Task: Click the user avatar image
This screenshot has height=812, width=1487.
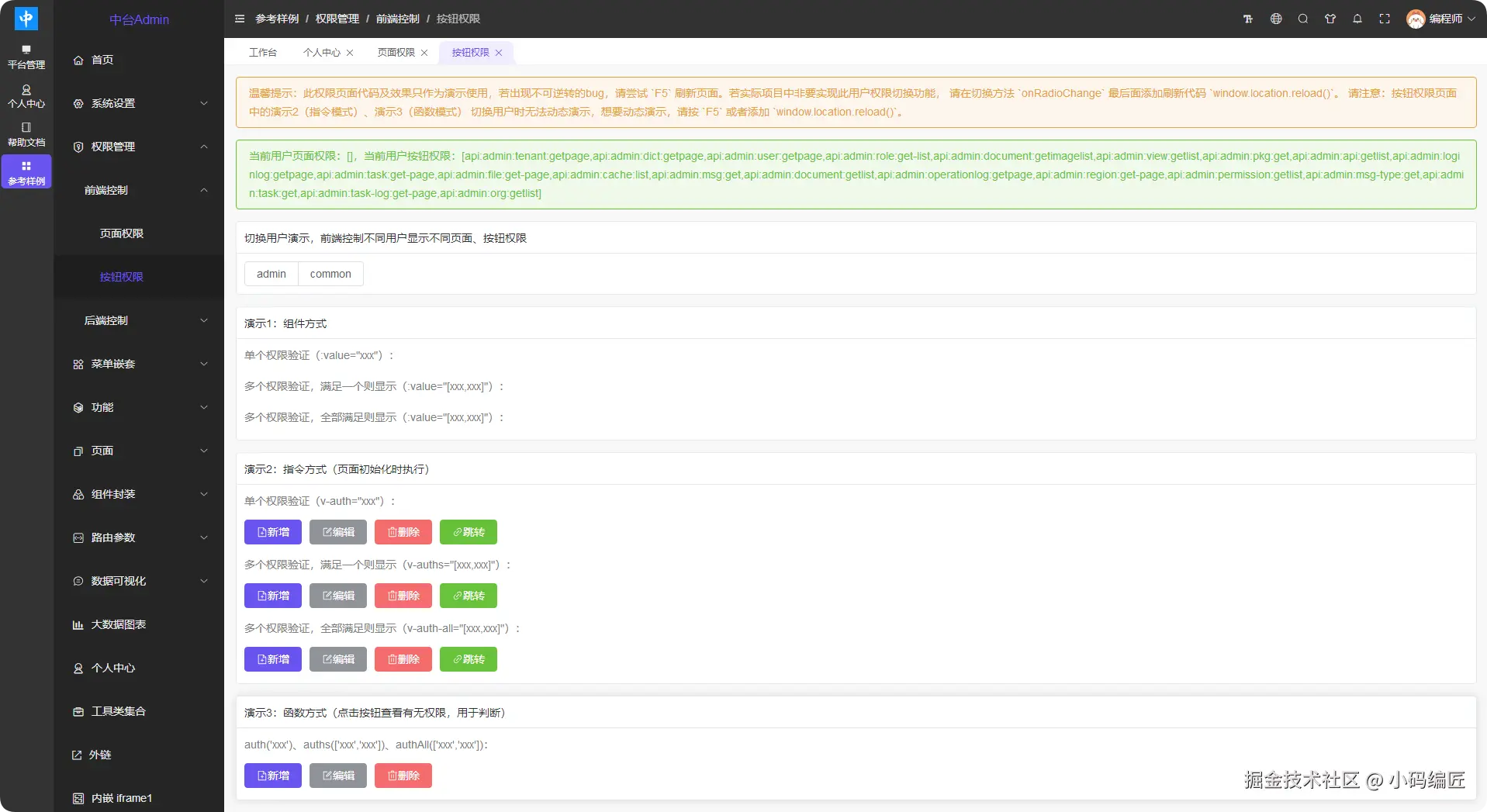Action: click(1416, 19)
